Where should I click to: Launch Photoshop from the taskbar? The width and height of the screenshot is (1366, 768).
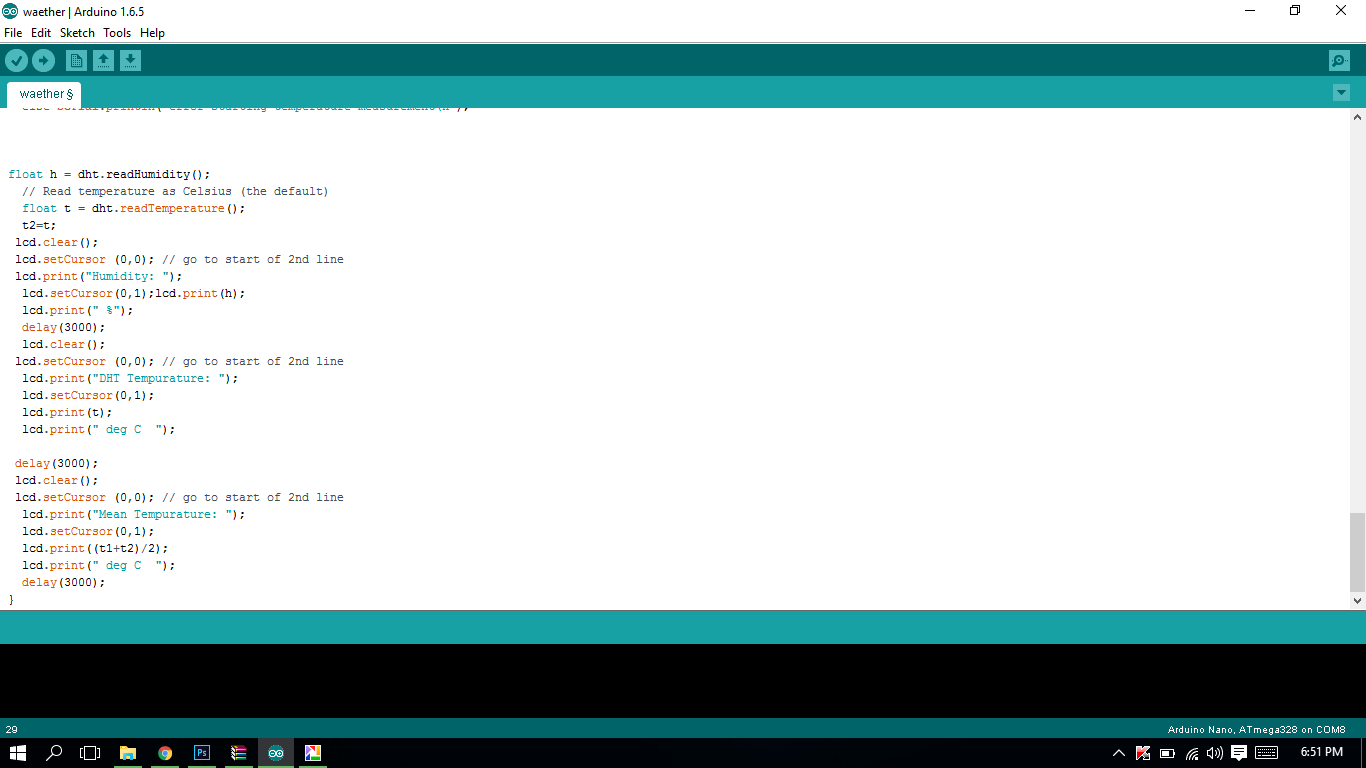coord(202,753)
